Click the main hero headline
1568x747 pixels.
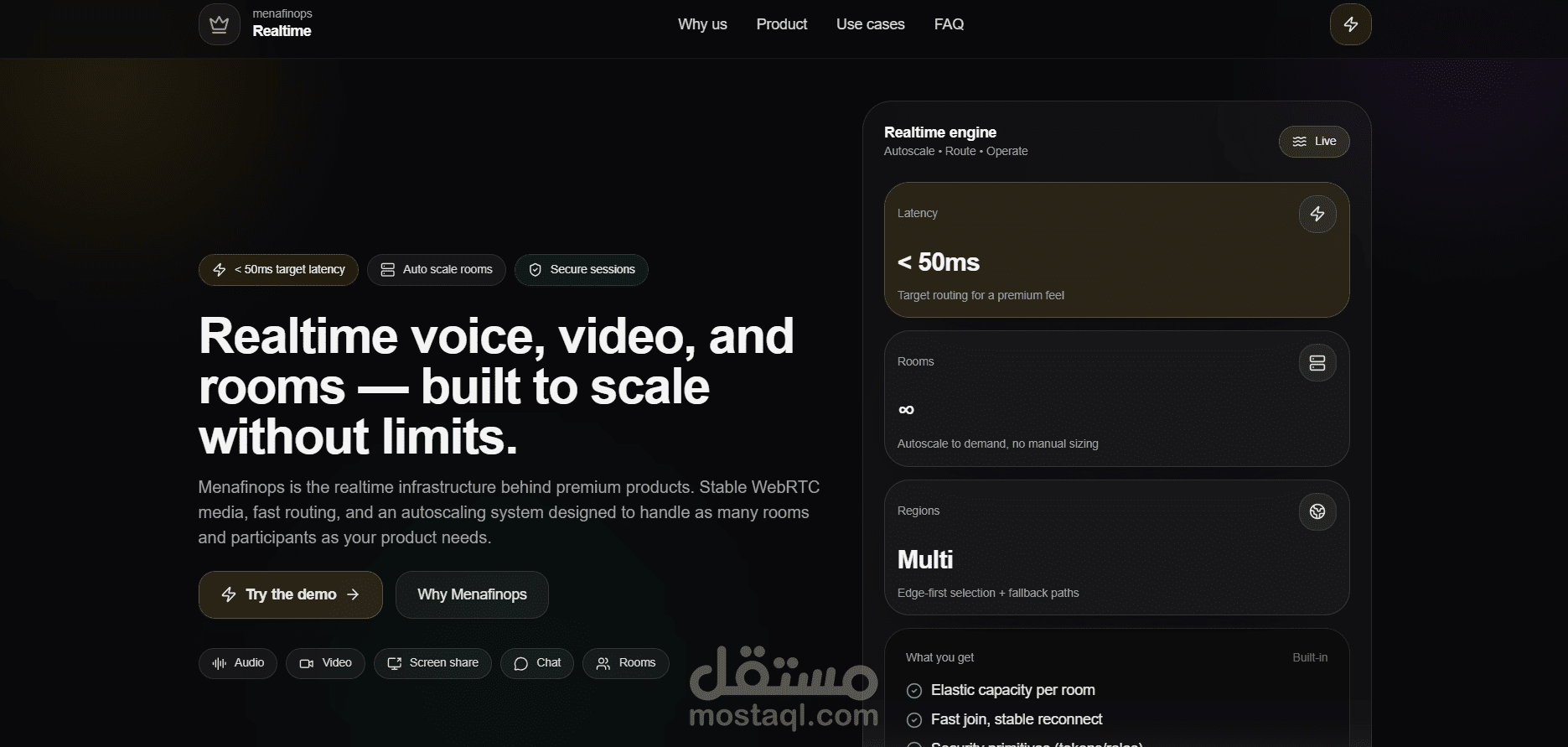pyautogui.click(x=496, y=386)
